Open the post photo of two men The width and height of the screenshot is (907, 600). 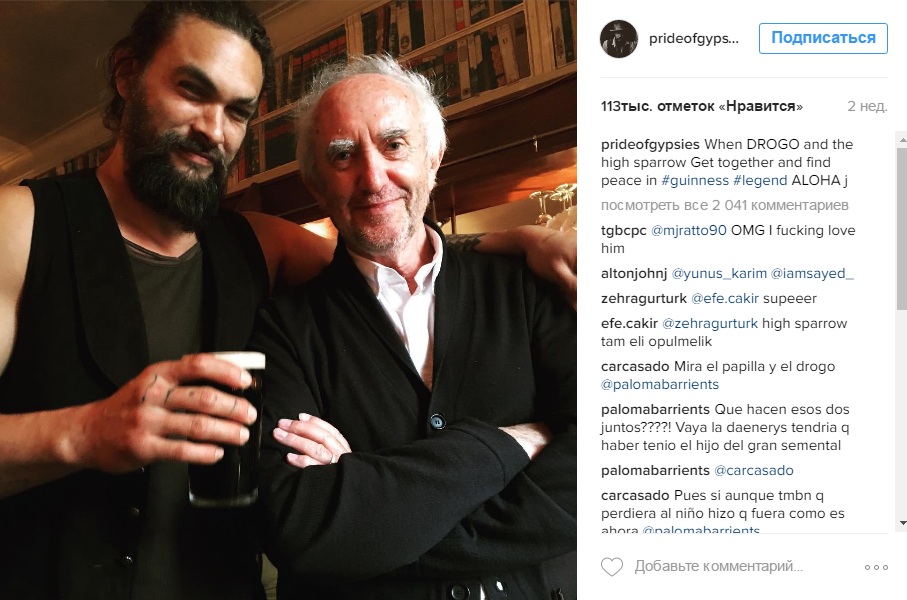288,300
